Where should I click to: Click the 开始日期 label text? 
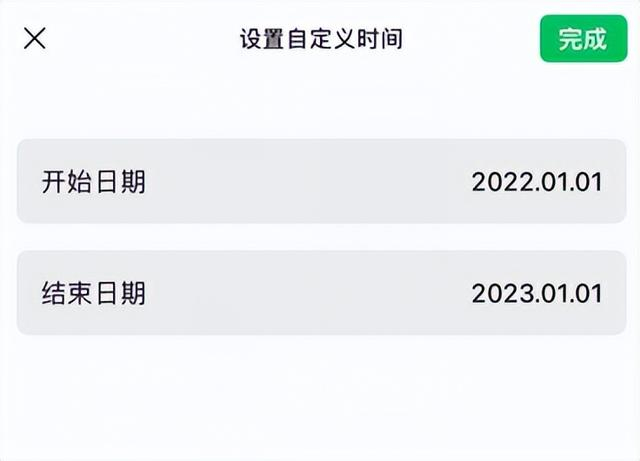click(93, 182)
